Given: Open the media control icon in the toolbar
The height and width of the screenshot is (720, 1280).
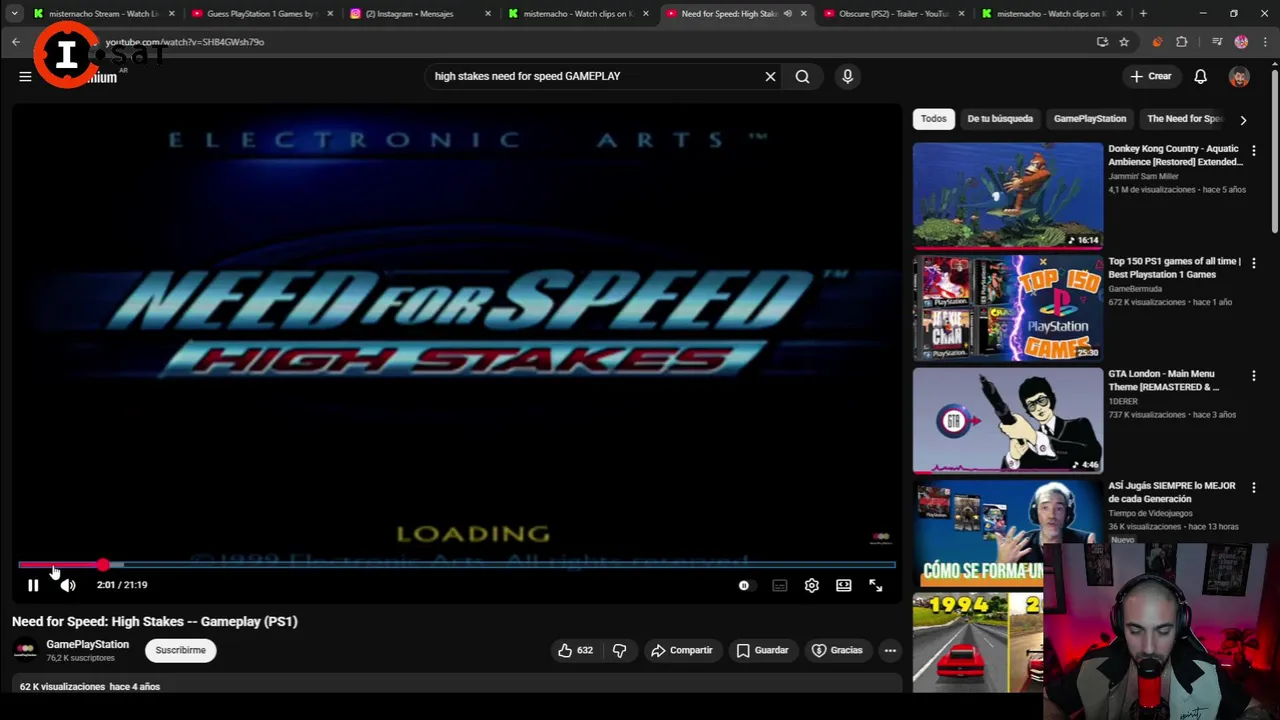Looking at the screenshot, I should tap(1217, 42).
